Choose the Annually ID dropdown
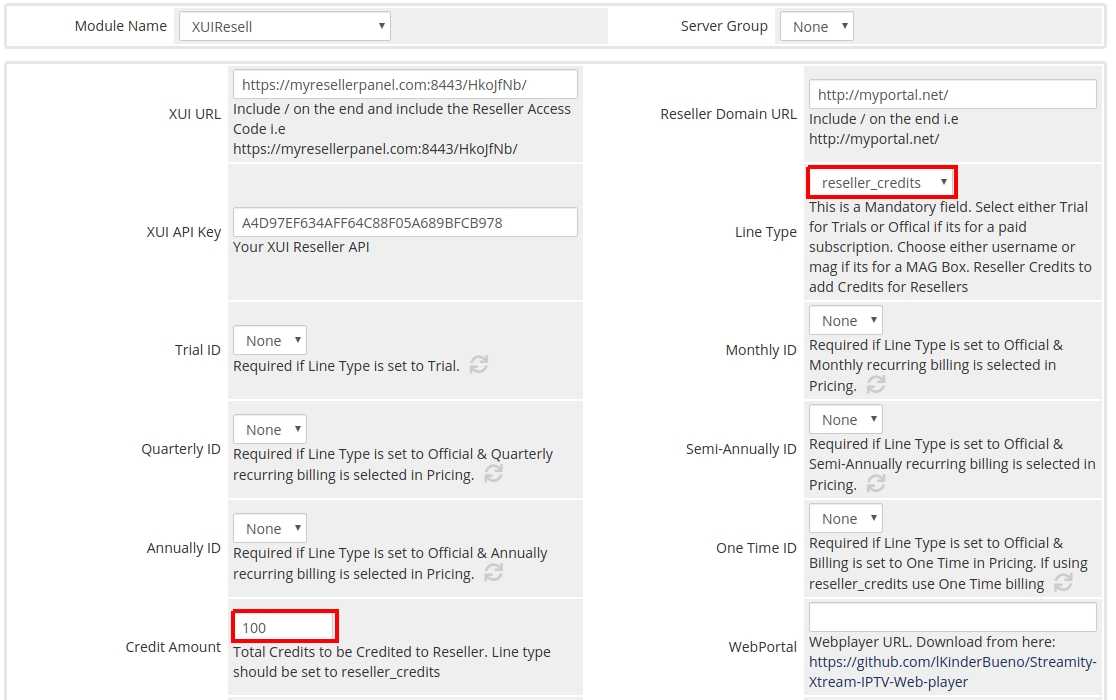Viewport: 1116px width, 700px height. (x=270, y=529)
